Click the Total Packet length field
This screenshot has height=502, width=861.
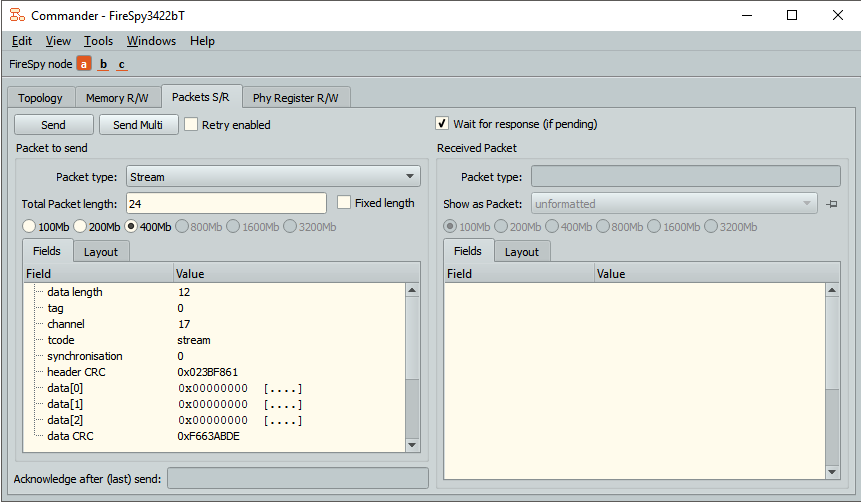226,203
